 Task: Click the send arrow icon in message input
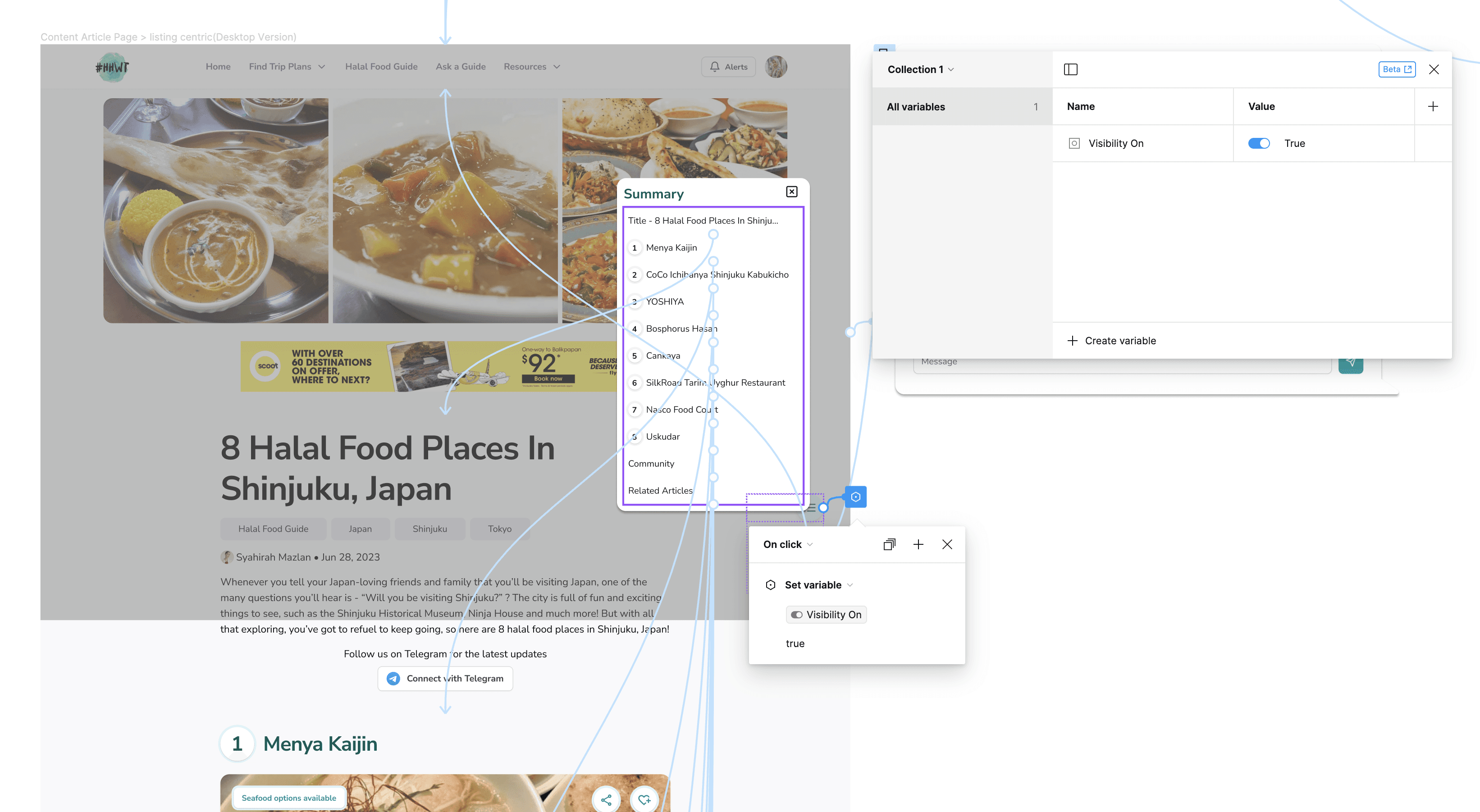pyautogui.click(x=1351, y=361)
